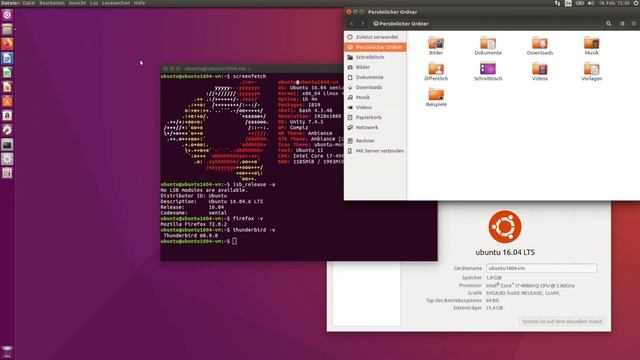Viewport: 640px width, 360px height.
Task: Select Musik in the sidebar
Action: tap(375, 97)
